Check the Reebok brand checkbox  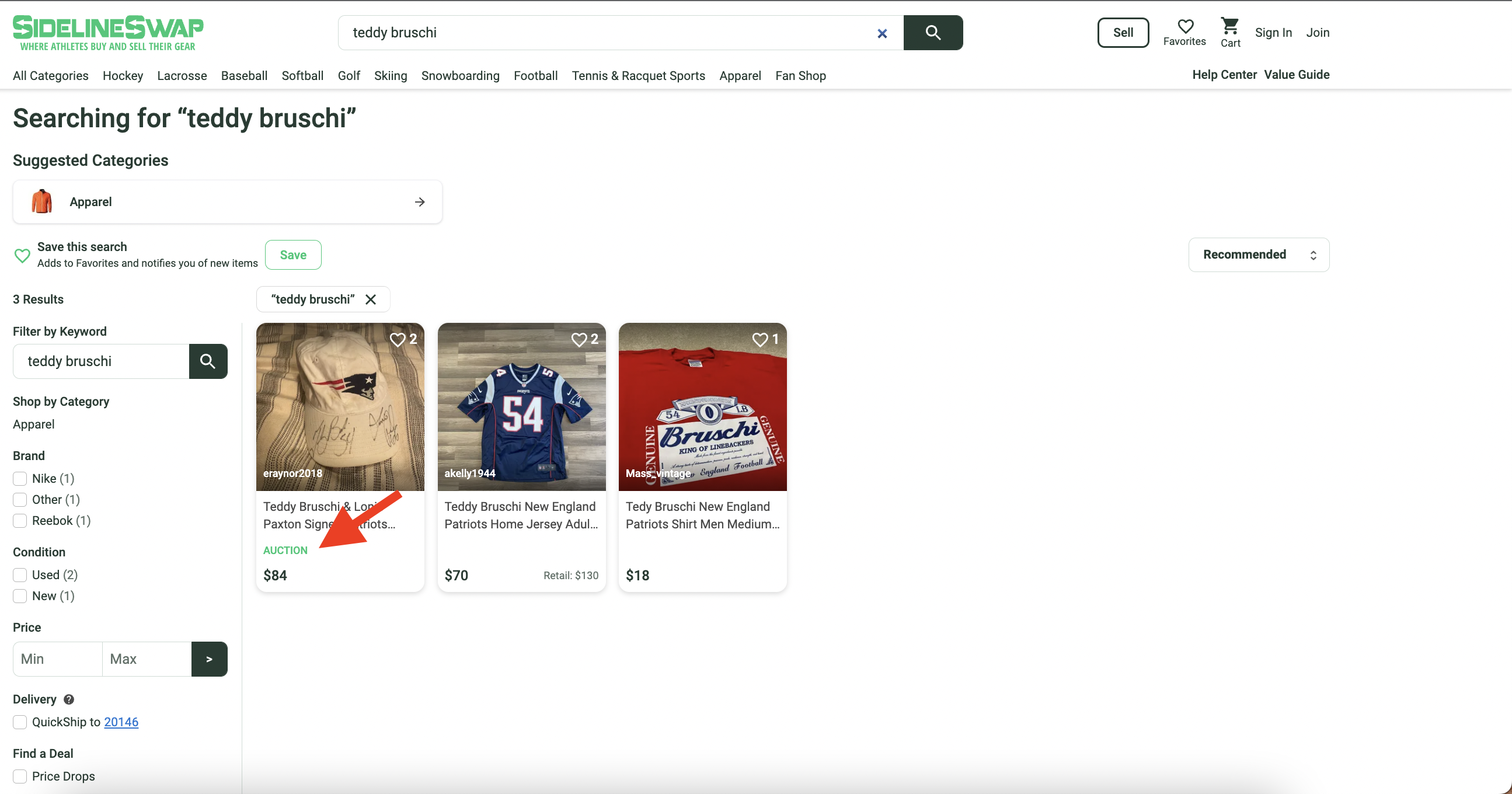pyautogui.click(x=20, y=521)
